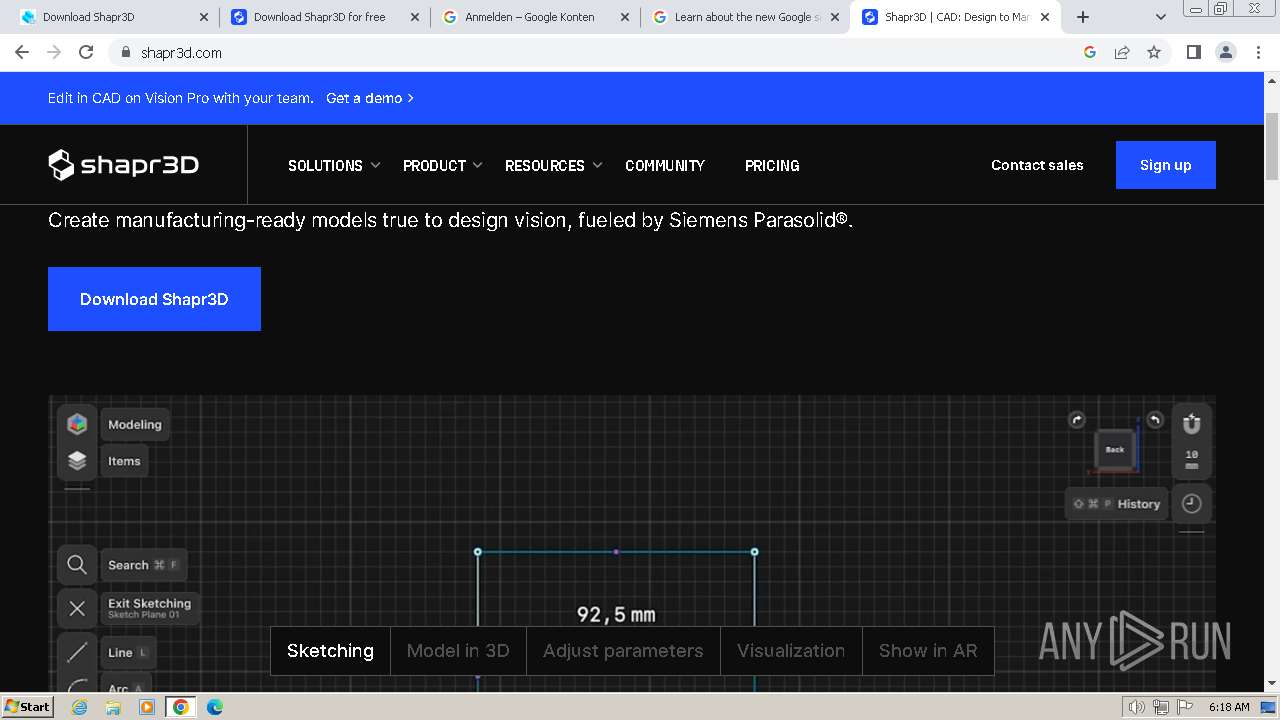Click the share page icon in address bar
Image resolution: width=1280 pixels, height=720 pixels.
1122,52
